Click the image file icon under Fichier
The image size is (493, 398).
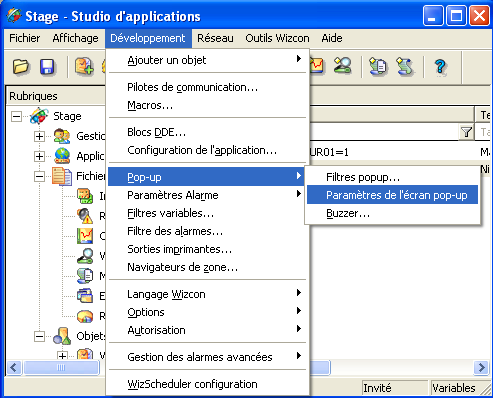85,196
